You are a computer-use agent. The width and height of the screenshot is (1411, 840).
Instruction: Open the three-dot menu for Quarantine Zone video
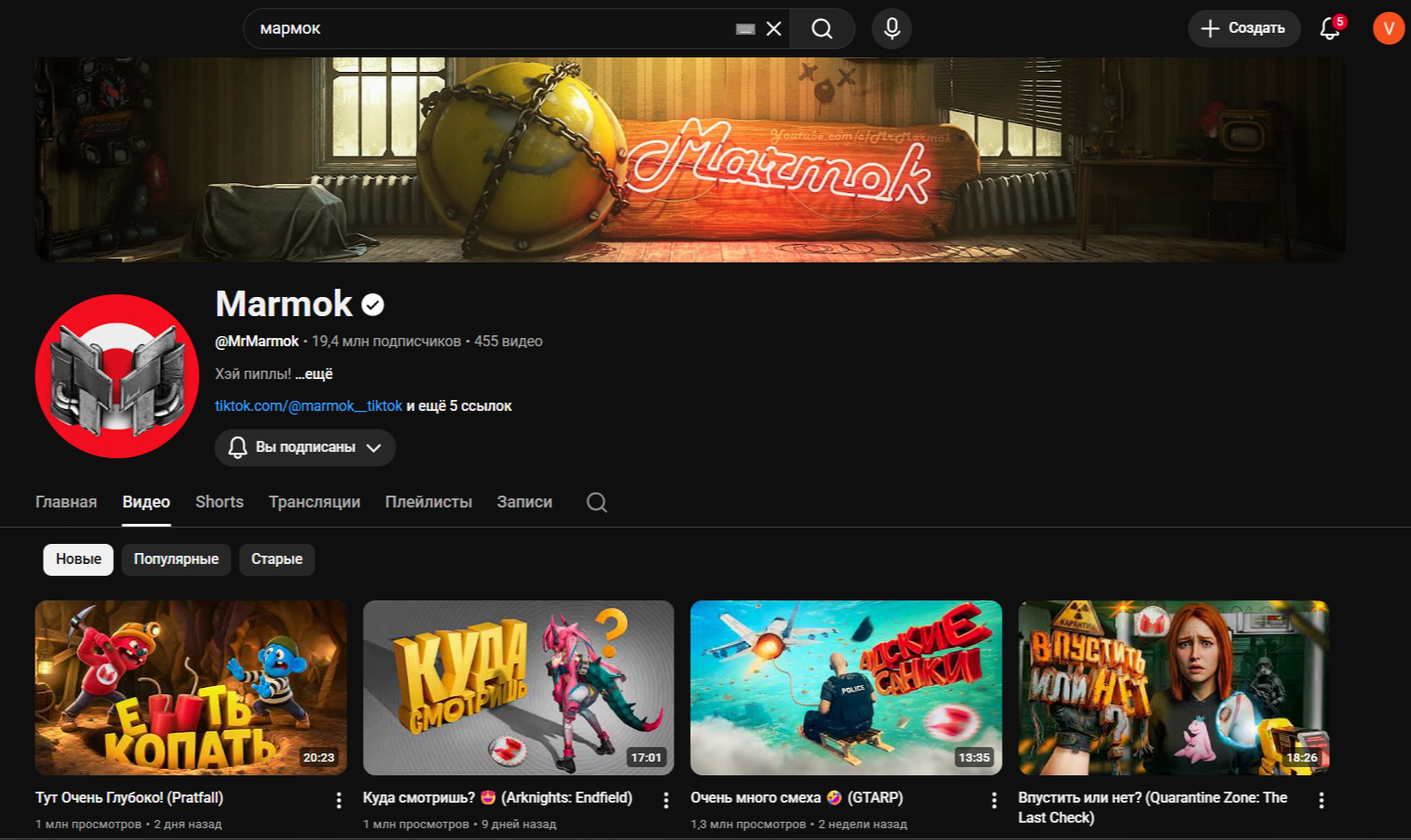1321,800
